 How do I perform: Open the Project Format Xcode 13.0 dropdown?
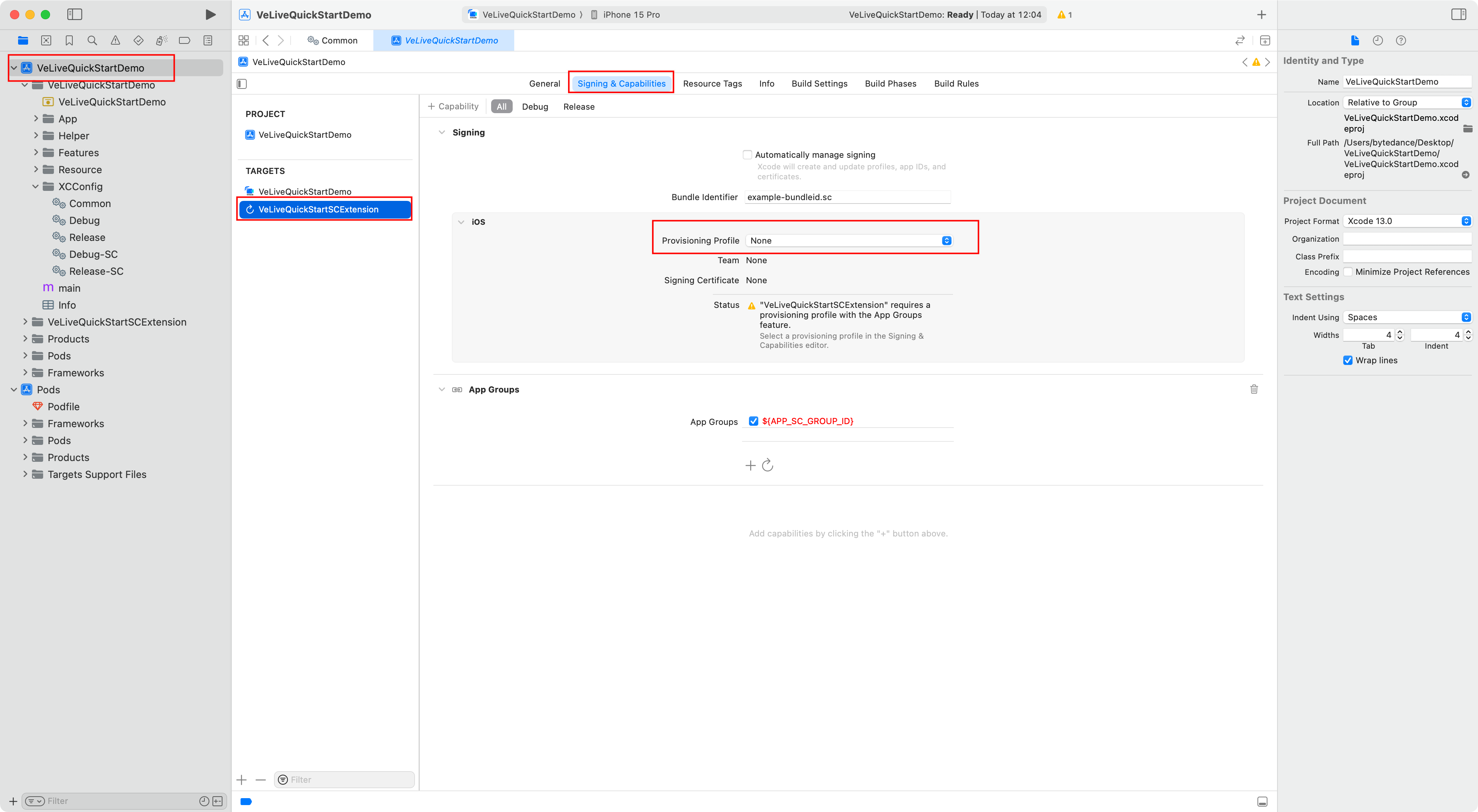[1408, 221]
